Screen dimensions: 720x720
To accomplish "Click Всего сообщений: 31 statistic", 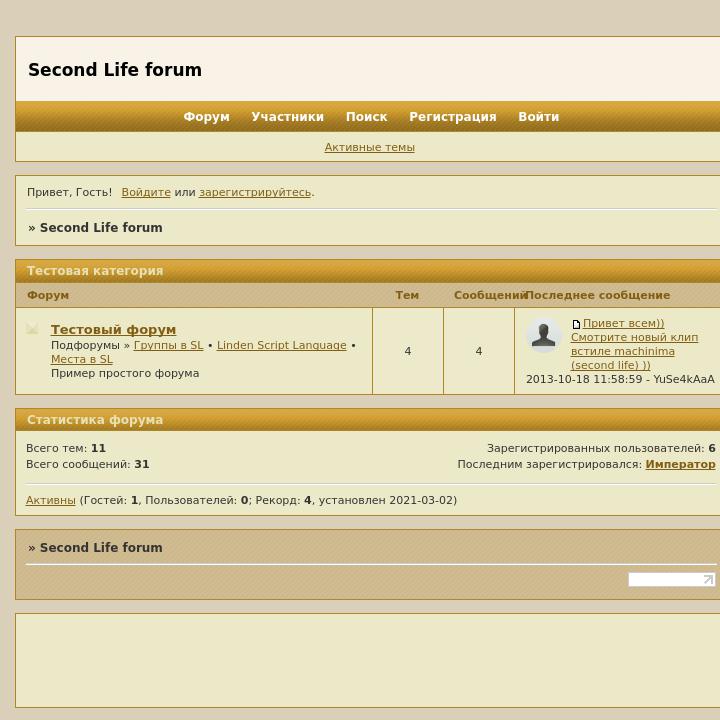I will pos(87,464).
